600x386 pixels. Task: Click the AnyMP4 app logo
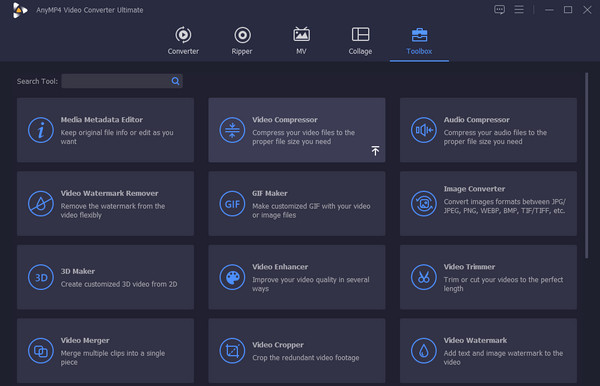click(20, 10)
